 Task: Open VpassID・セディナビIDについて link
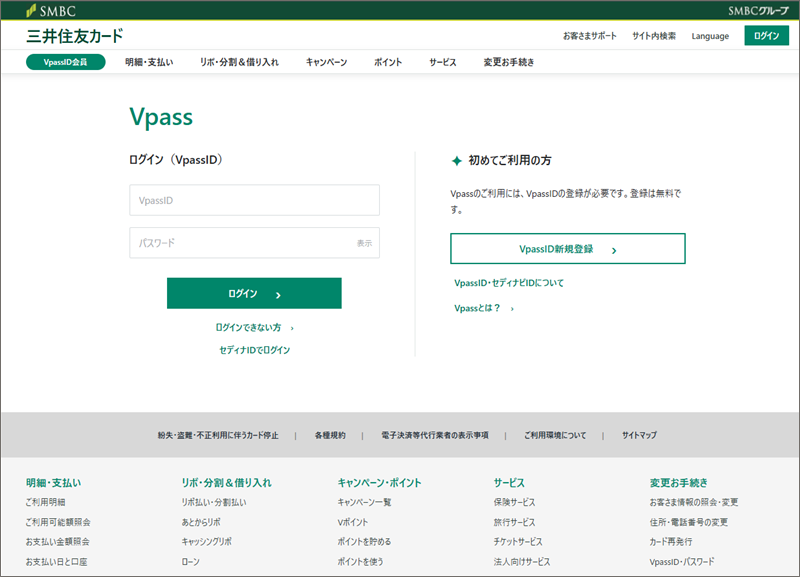509,283
